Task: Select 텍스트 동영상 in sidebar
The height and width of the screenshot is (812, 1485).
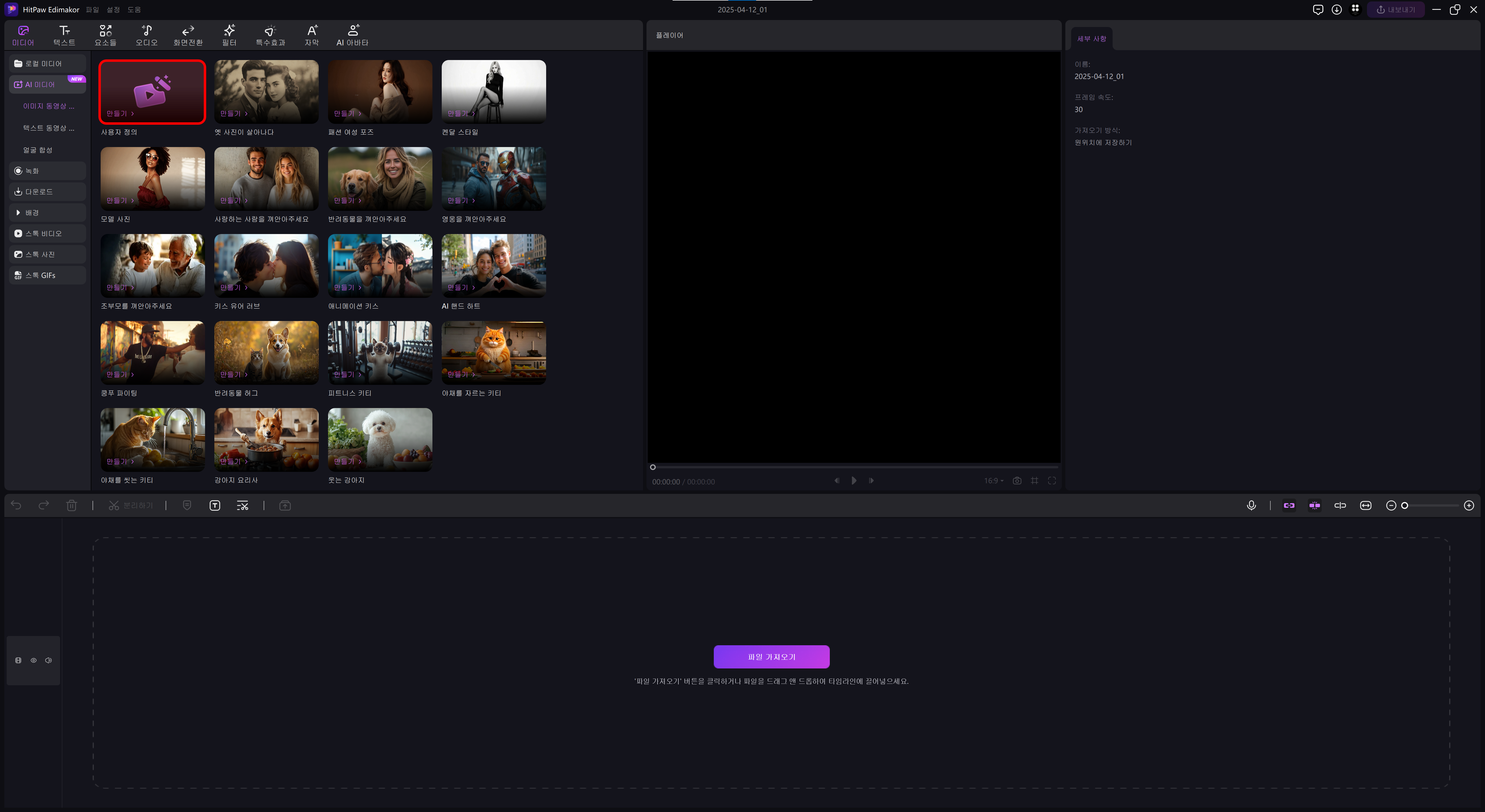Action: pyautogui.click(x=48, y=128)
